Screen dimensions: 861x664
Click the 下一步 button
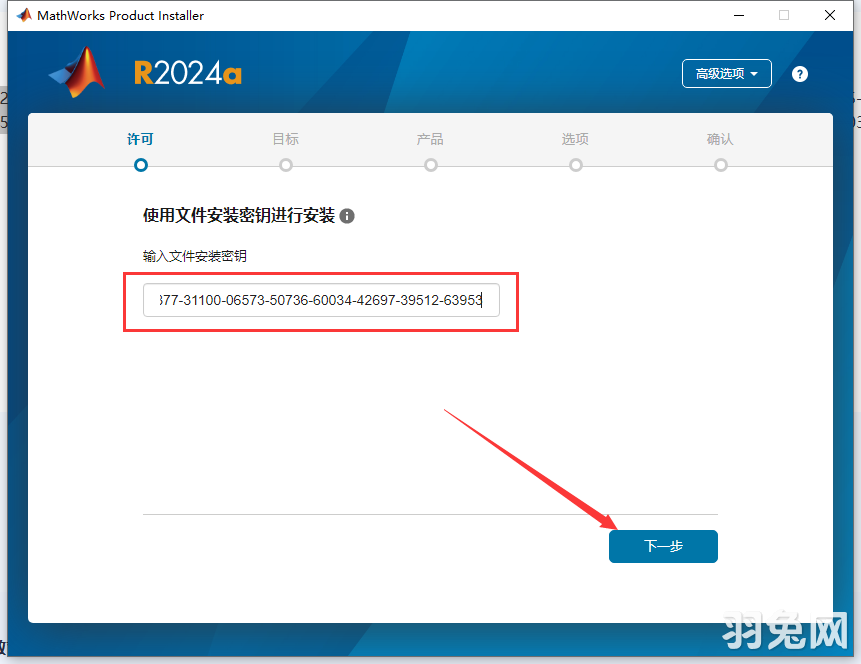tap(663, 546)
